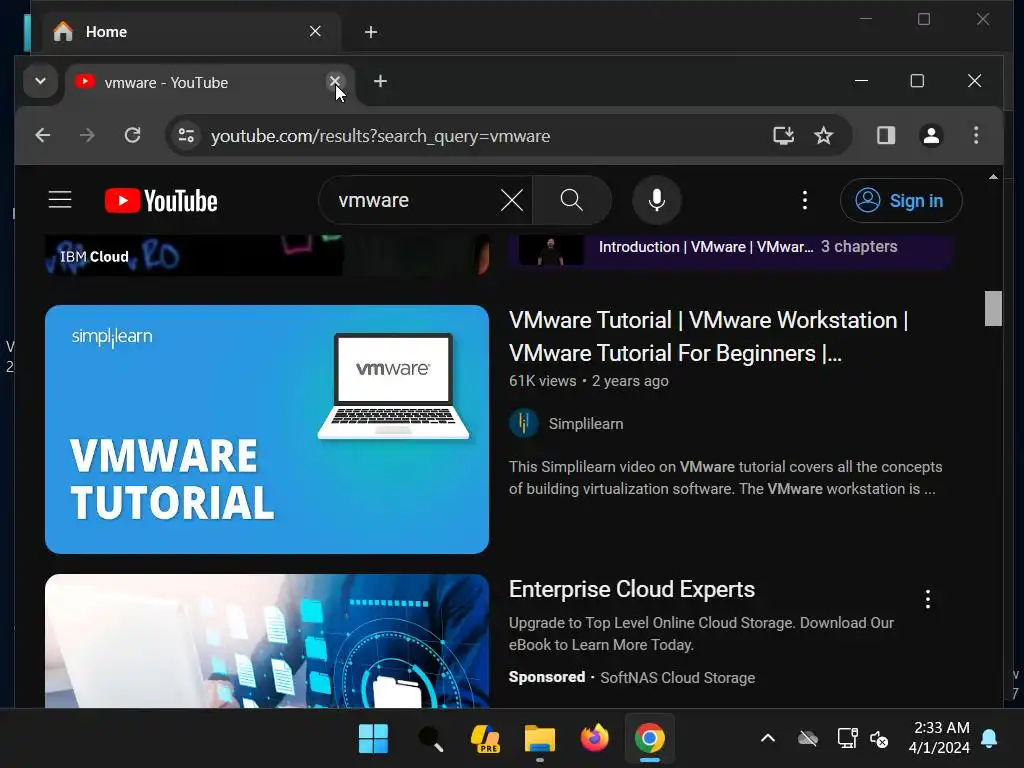Open Windows notifications bell
This screenshot has height=768, width=1024.
point(989,739)
